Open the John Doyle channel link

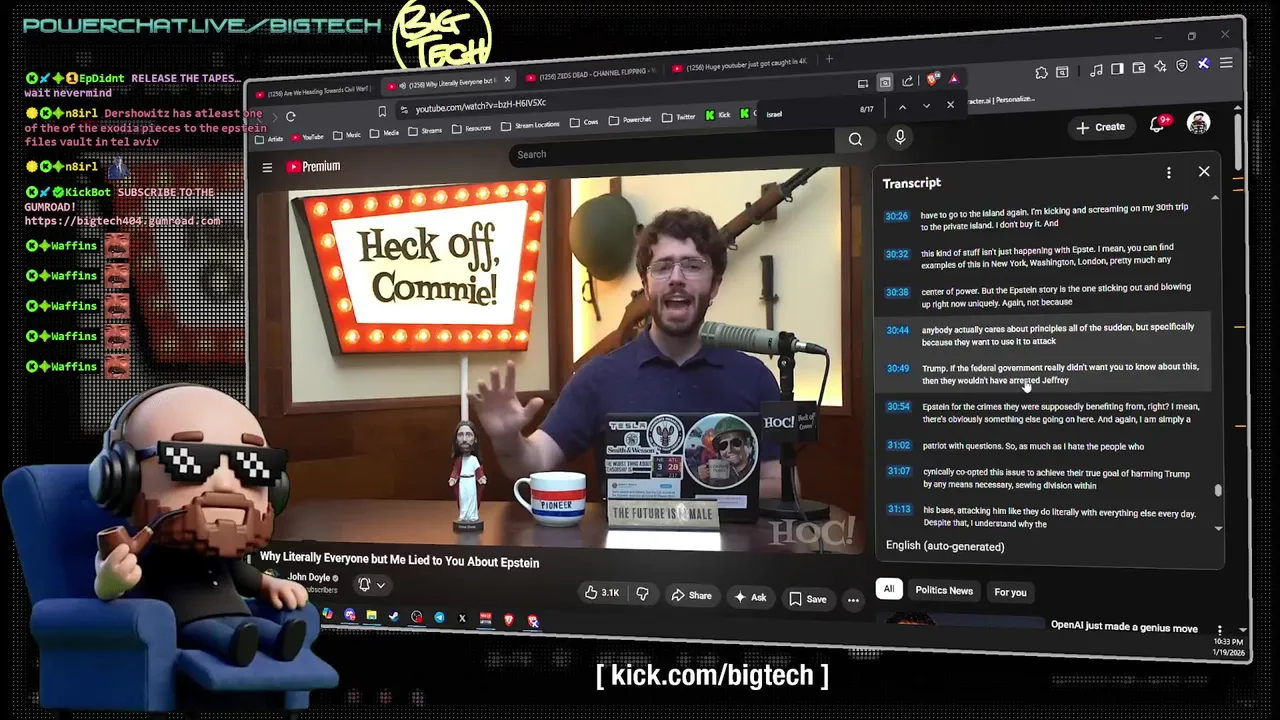click(x=309, y=577)
